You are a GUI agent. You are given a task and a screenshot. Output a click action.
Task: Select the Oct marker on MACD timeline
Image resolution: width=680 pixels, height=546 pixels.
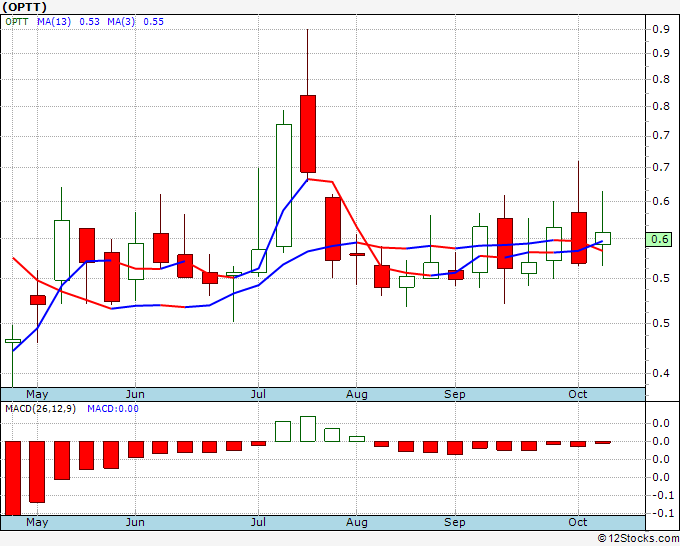tap(578, 522)
